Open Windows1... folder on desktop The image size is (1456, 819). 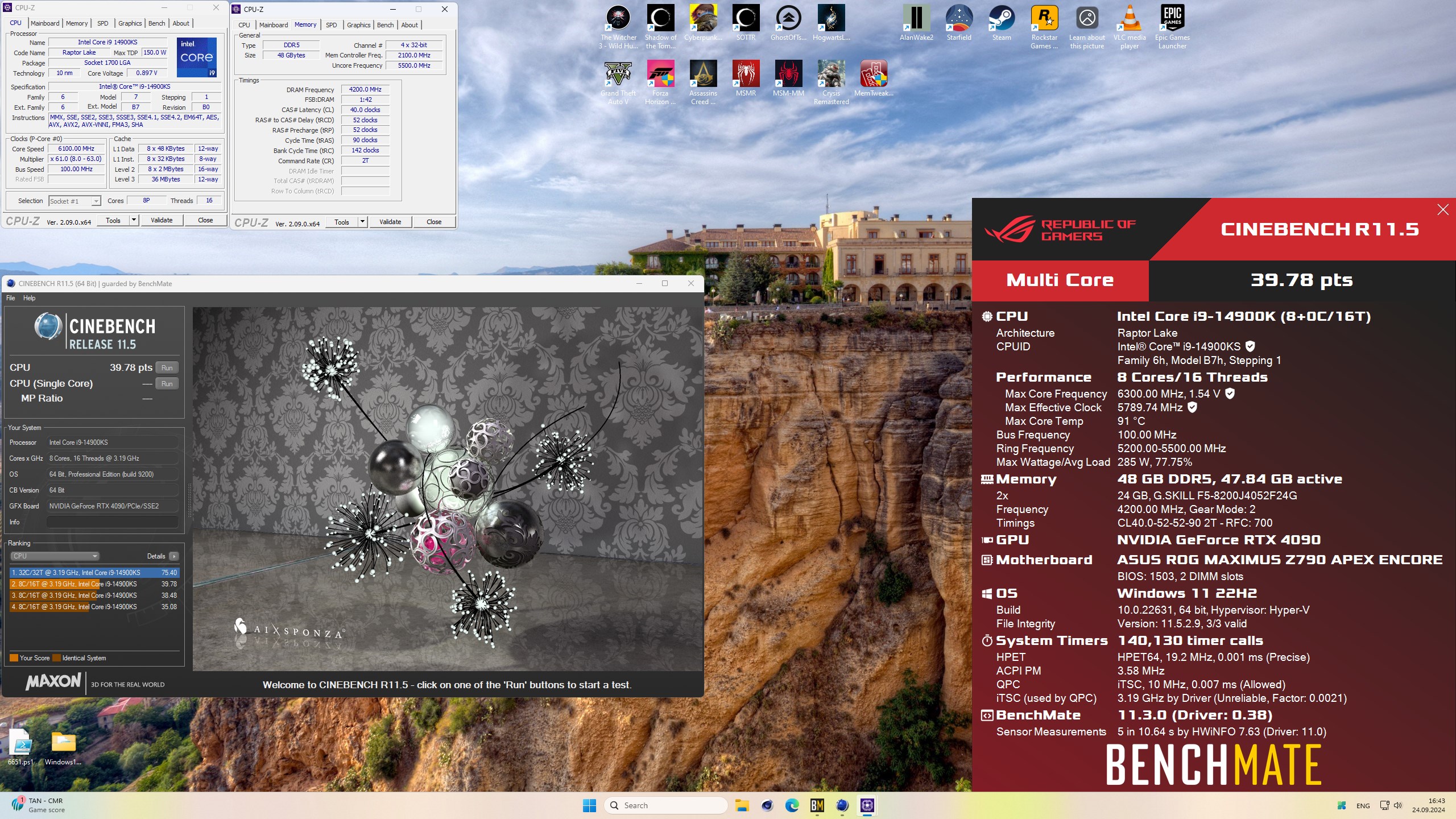point(63,747)
